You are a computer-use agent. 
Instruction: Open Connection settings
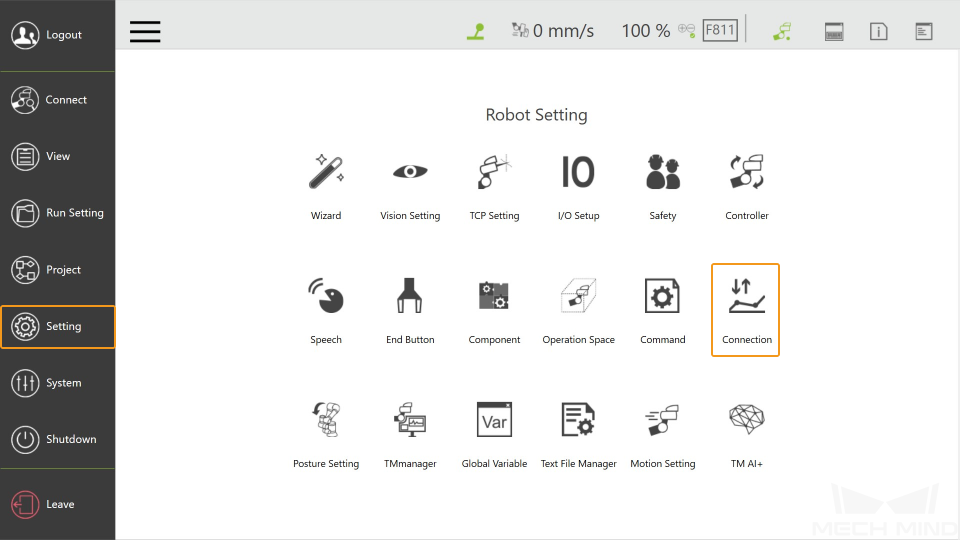tap(745, 310)
